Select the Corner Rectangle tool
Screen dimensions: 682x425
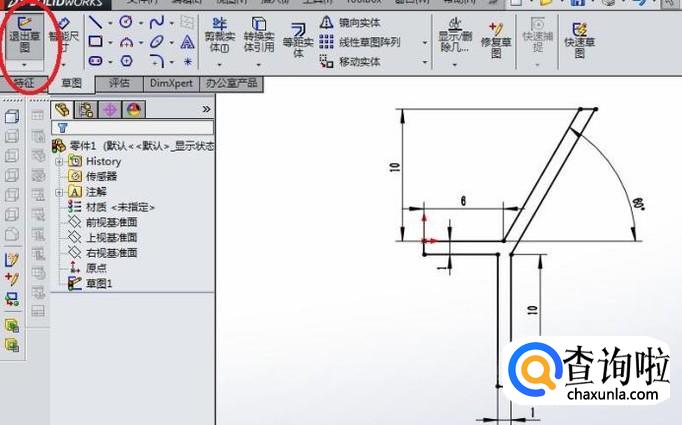coord(95,42)
